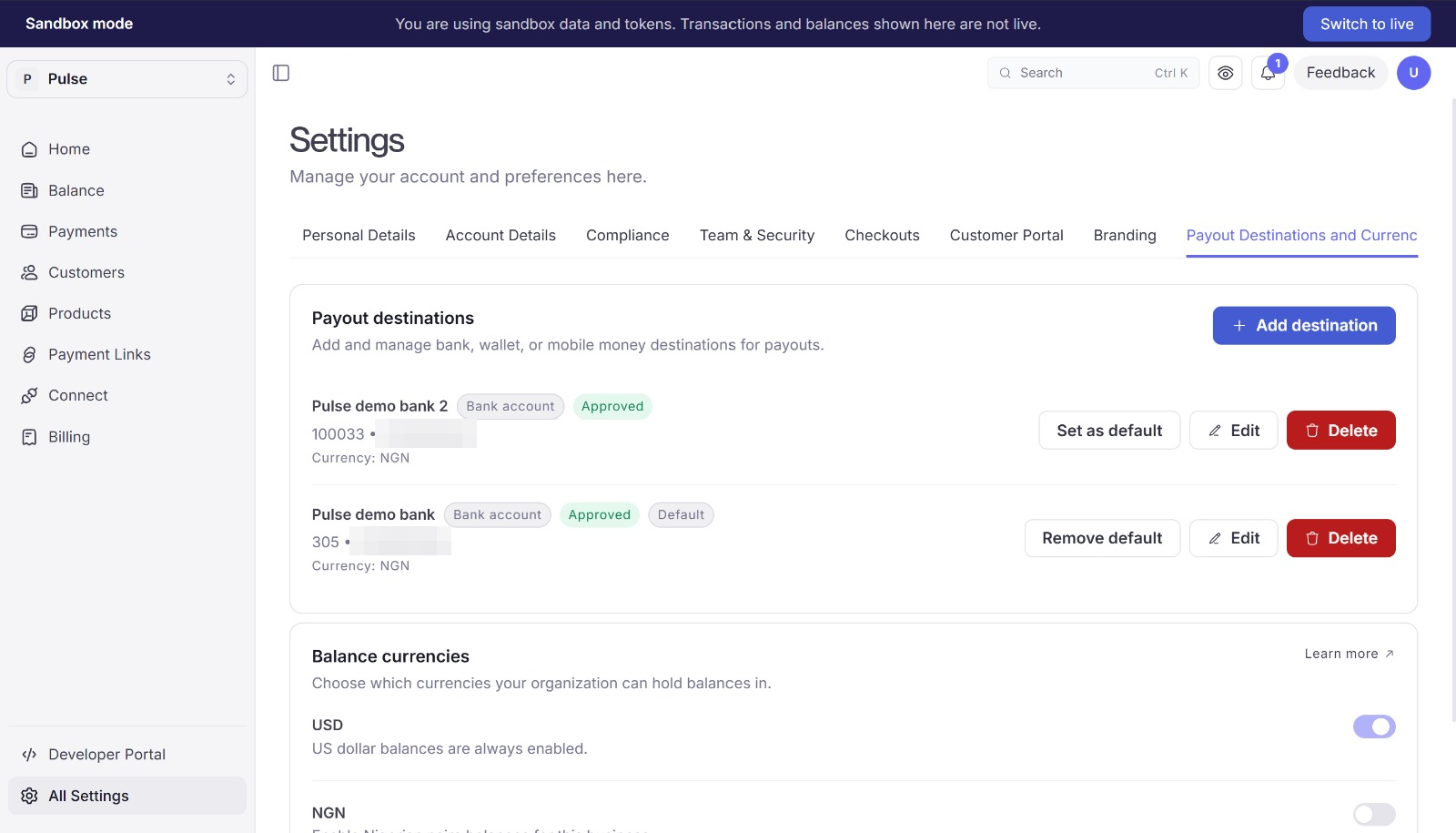Edit the default Pulse demo bank
This screenshot has height=833, width=1456.
pos(1234,538)
